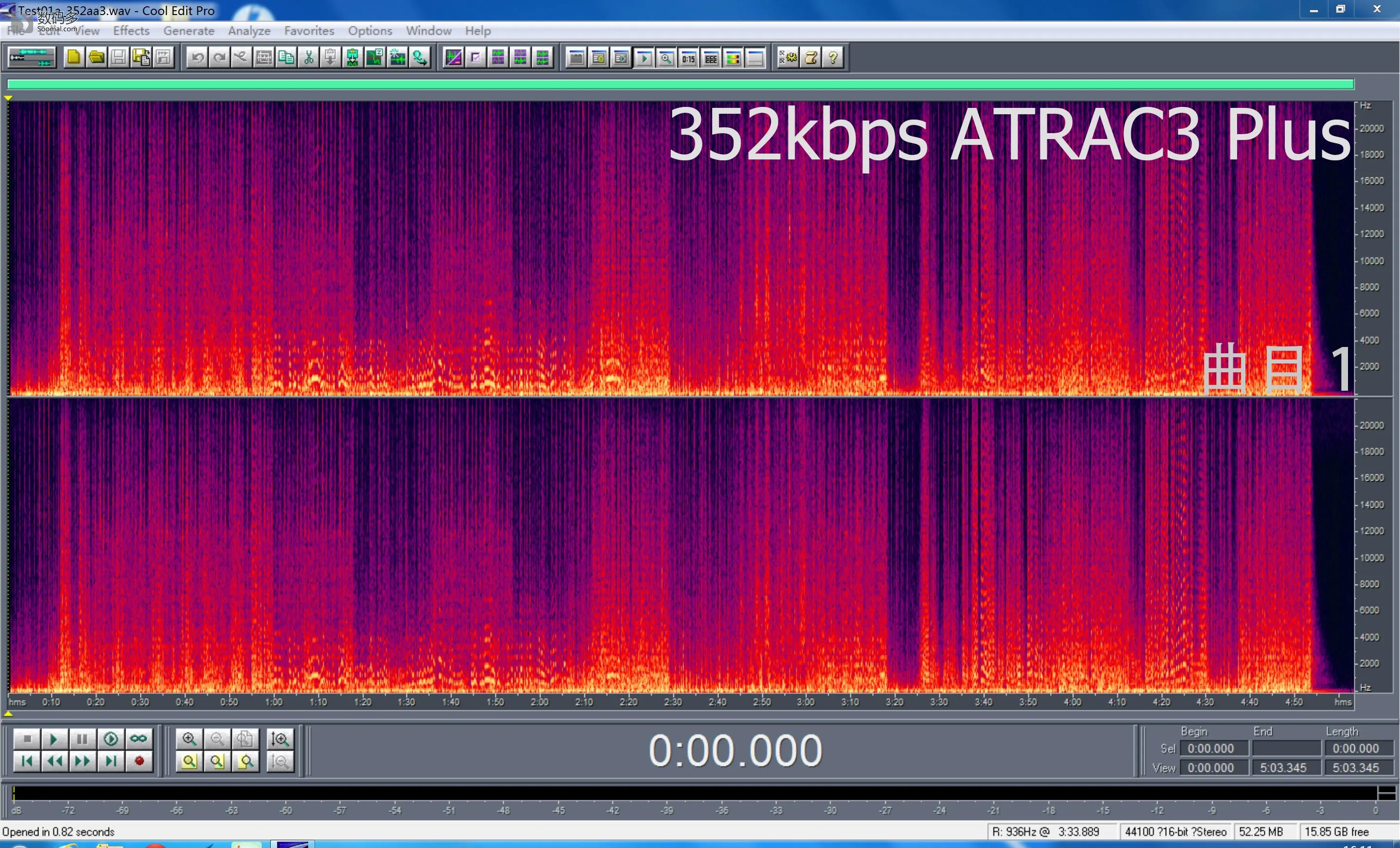
Task: Zoom to the left edge of the selection
Action: pos(217,761)
